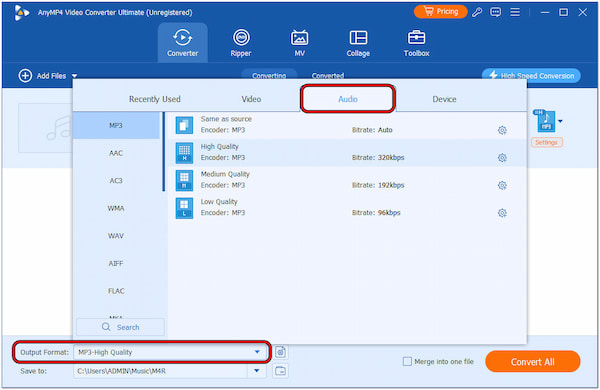Switch to the Converting tab

click(269, 75)
